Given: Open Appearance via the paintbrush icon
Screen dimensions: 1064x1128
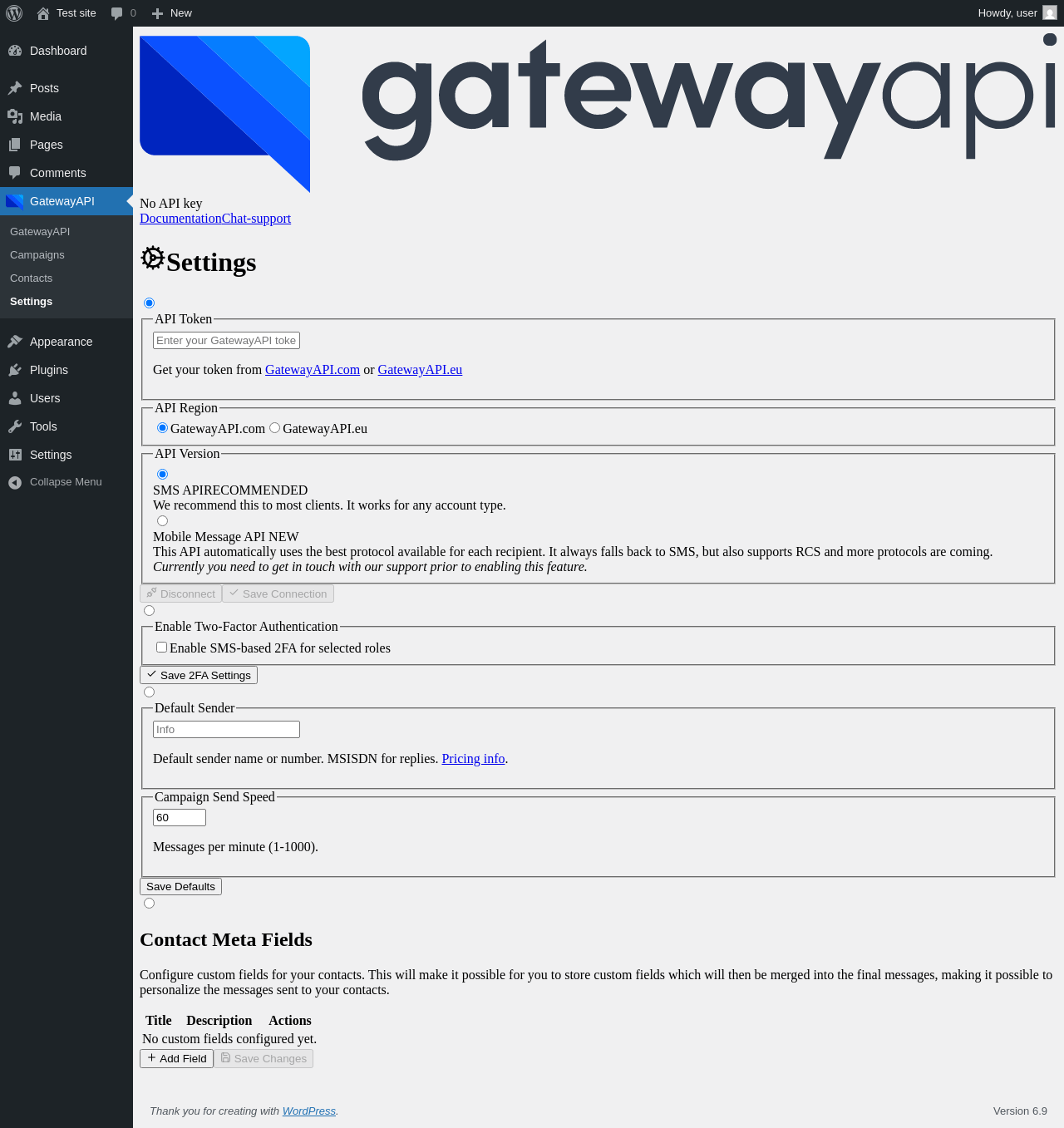Looking at the screenshot, I should pyautogui.click(x=15, y=342).
